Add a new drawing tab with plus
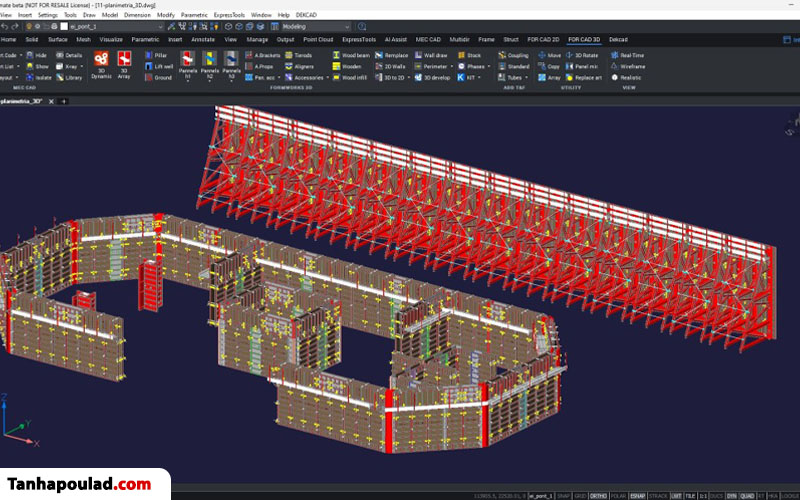800x500 pixels. click(66, 101)
